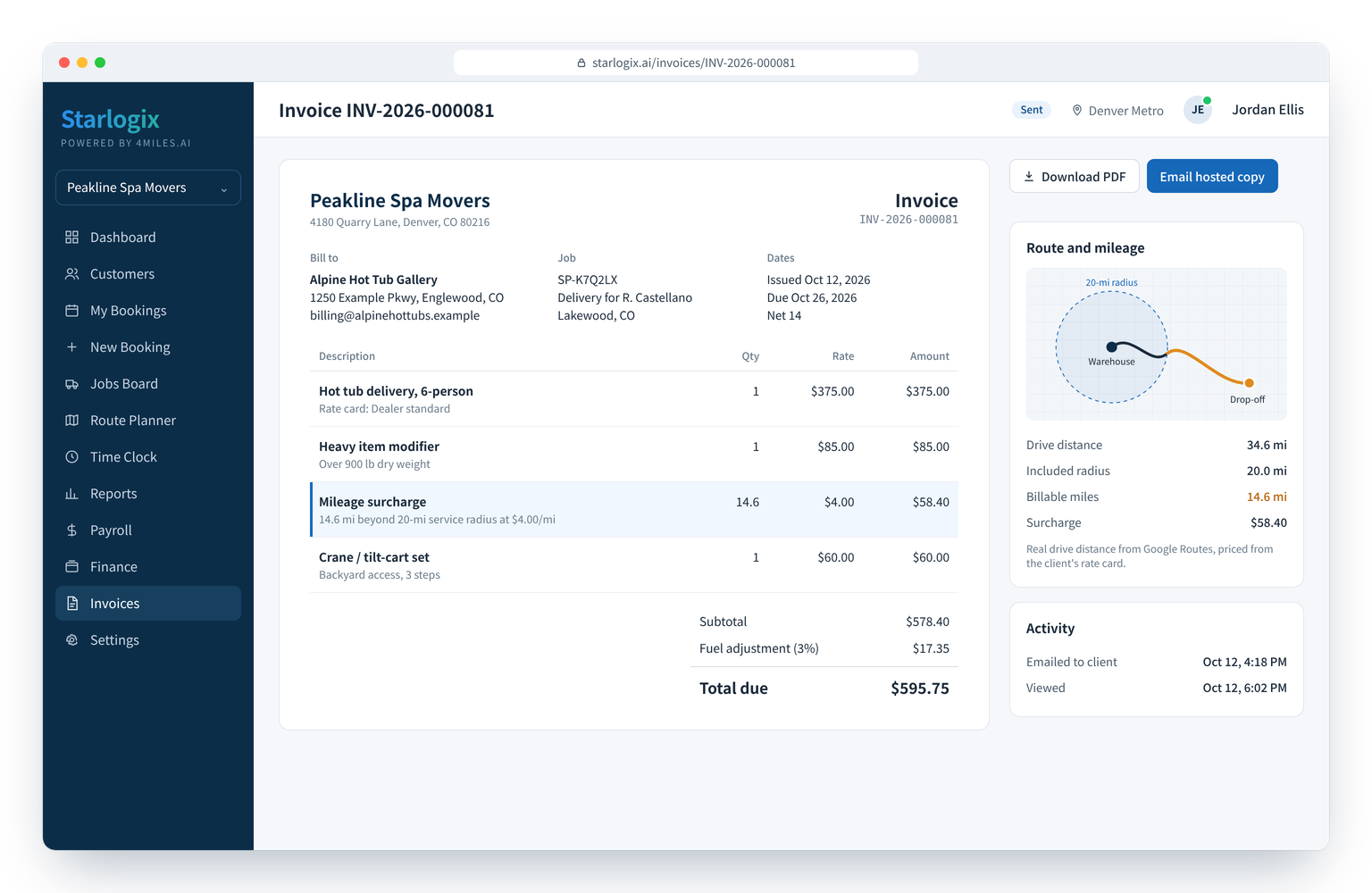Click the Route Planner map icon
Image resolution: width=1372 pixels, height=893 pixels.
click(x=72, y=421)
